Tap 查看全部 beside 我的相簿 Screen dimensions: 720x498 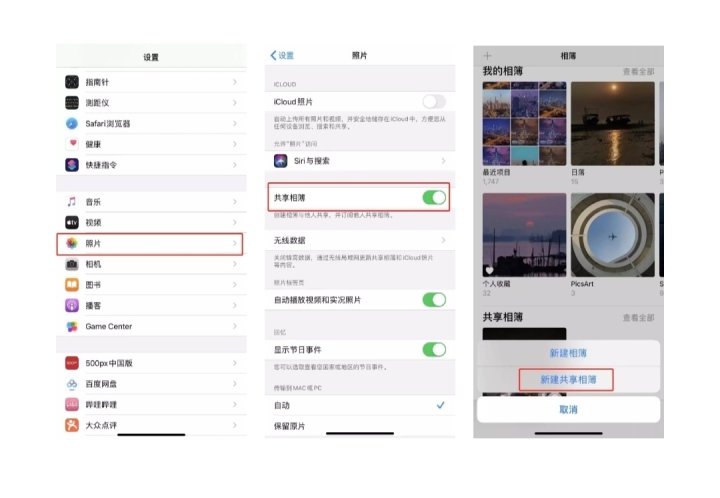638,72
